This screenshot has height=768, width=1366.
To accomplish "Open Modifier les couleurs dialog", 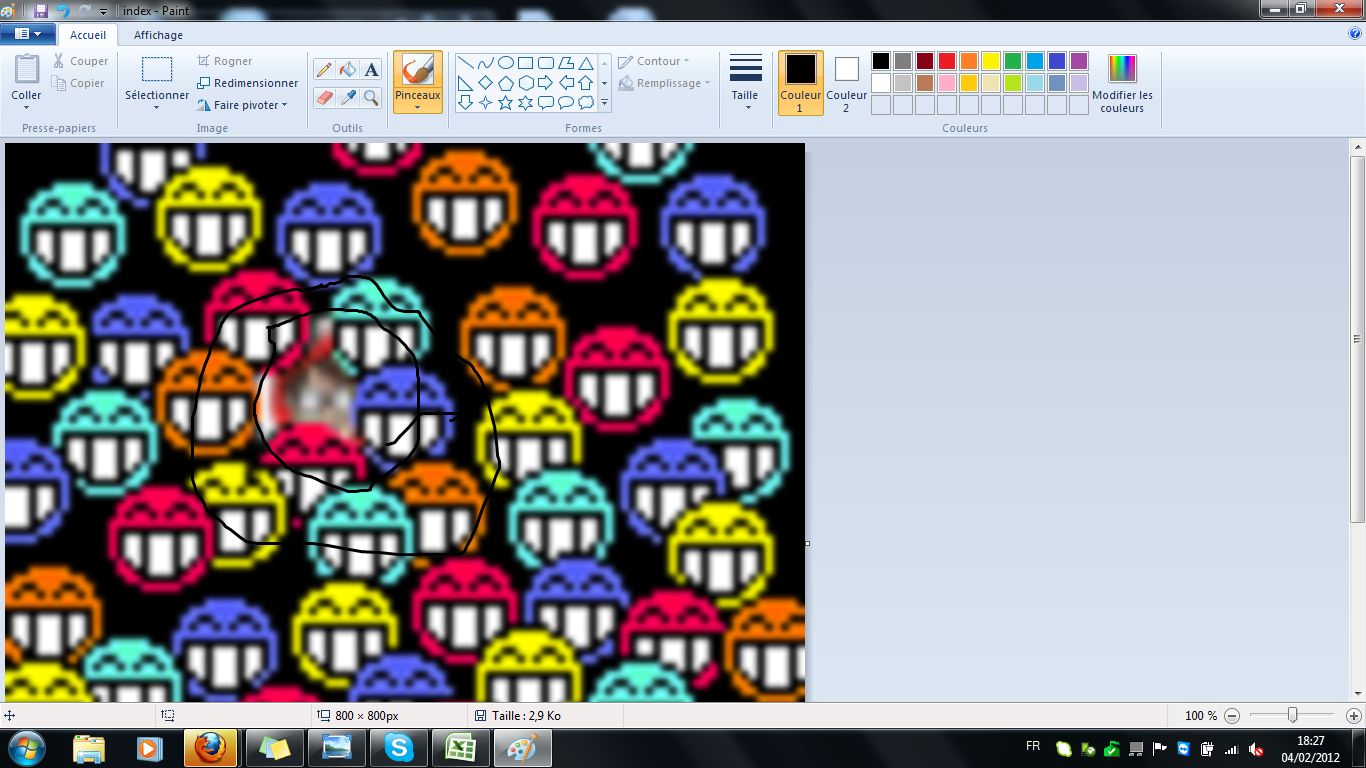I will [x=1122, y=83].
